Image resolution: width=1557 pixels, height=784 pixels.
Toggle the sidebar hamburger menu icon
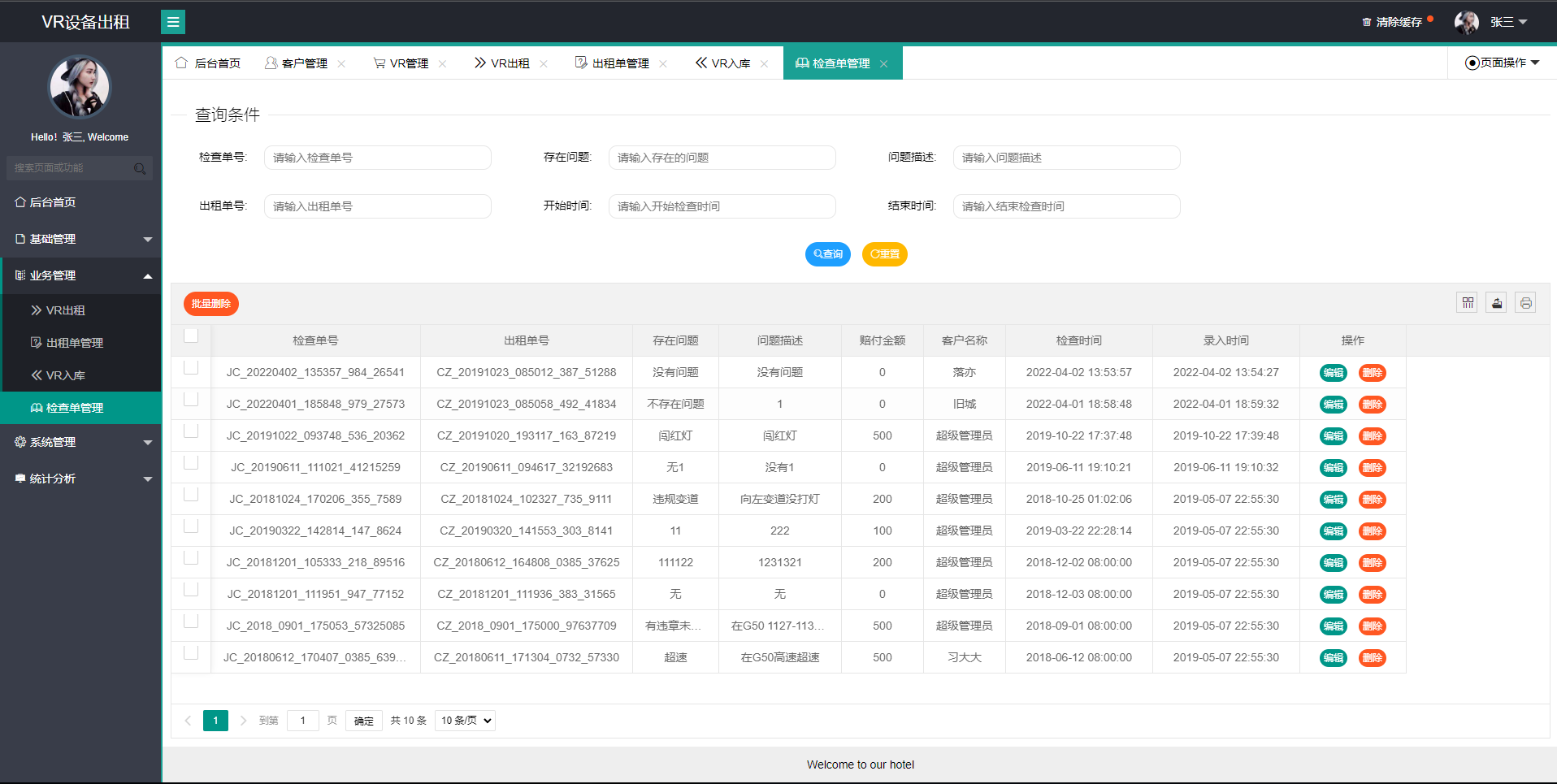tap(173, 22)
